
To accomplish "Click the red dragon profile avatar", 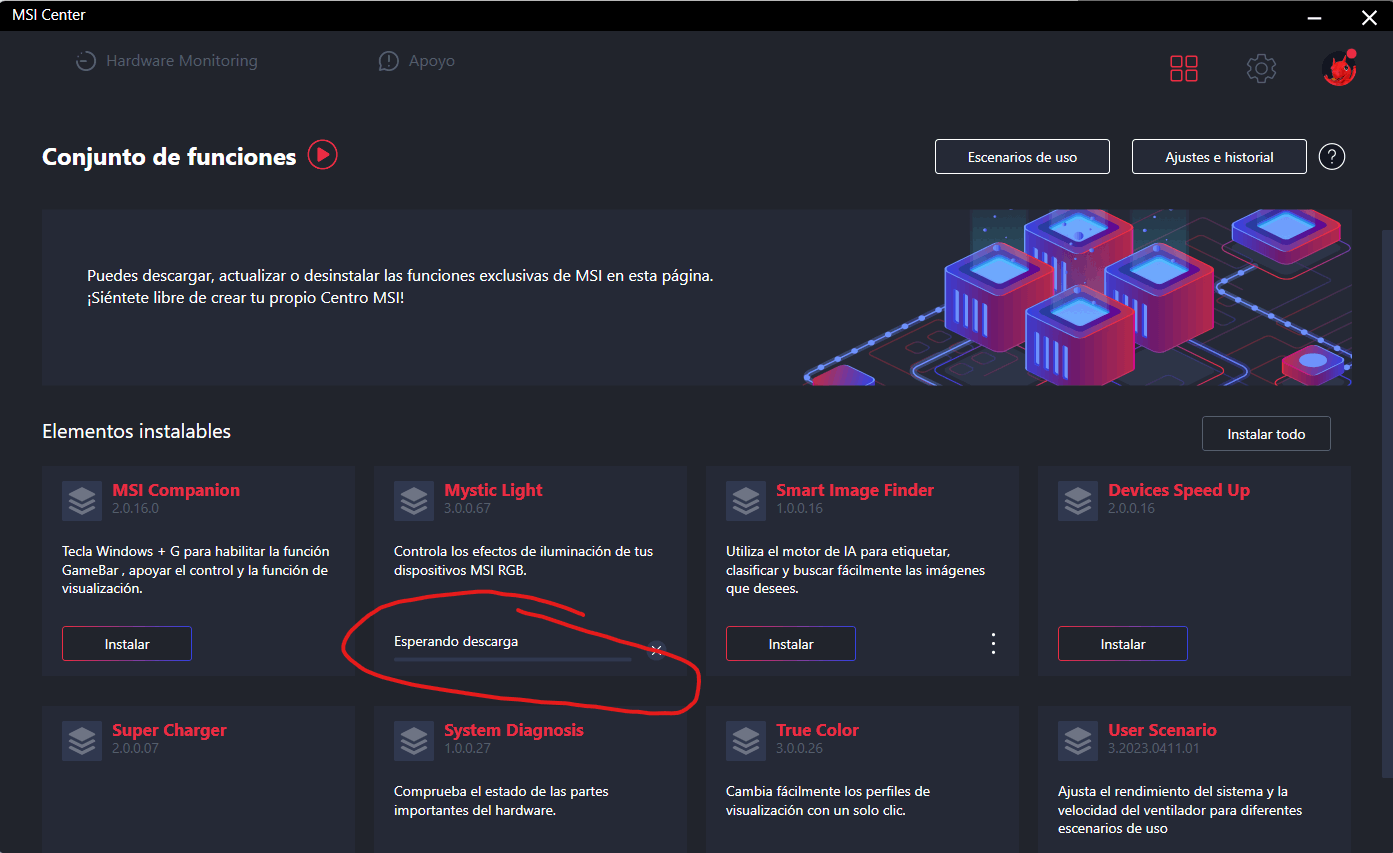I will [x=1338, y=68].
